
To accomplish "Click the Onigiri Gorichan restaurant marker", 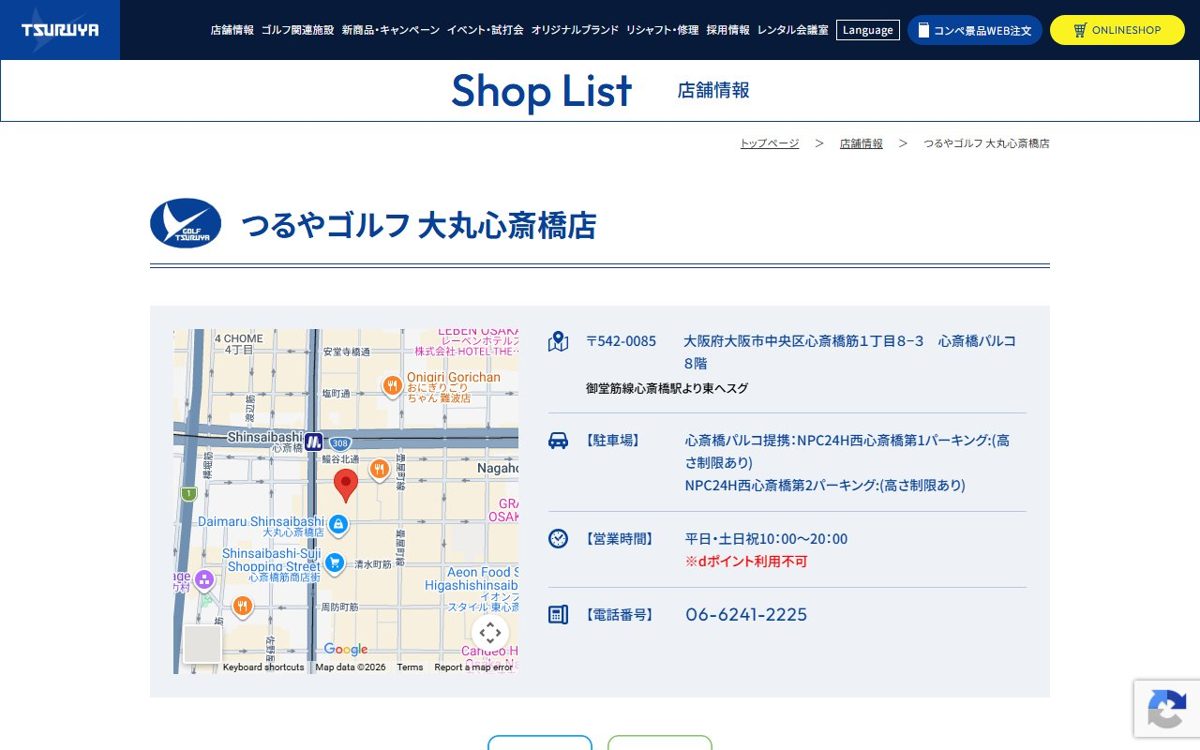I will (392, 385).
